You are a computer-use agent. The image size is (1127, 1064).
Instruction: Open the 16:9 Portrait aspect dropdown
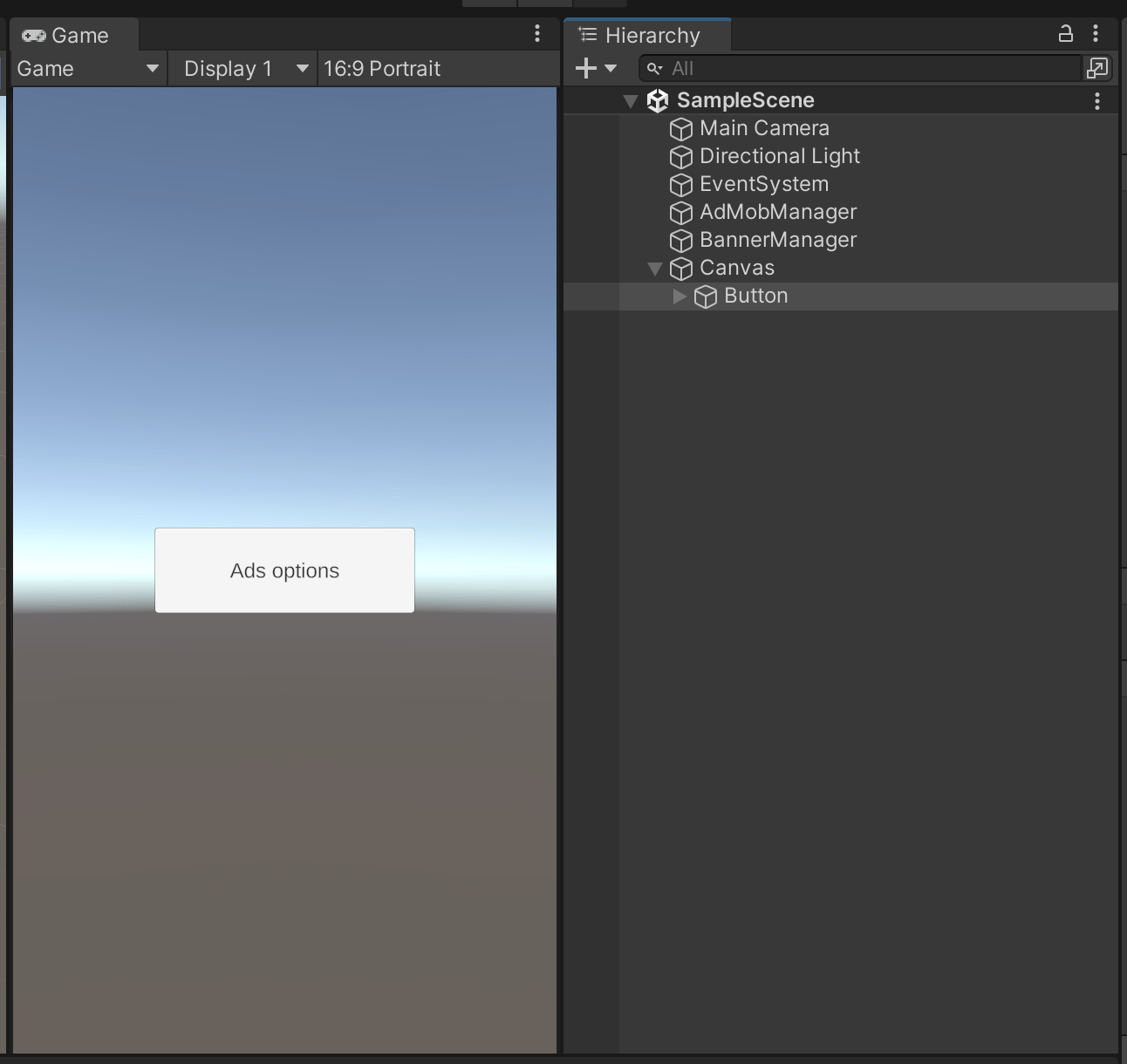[x=438, y=68]
